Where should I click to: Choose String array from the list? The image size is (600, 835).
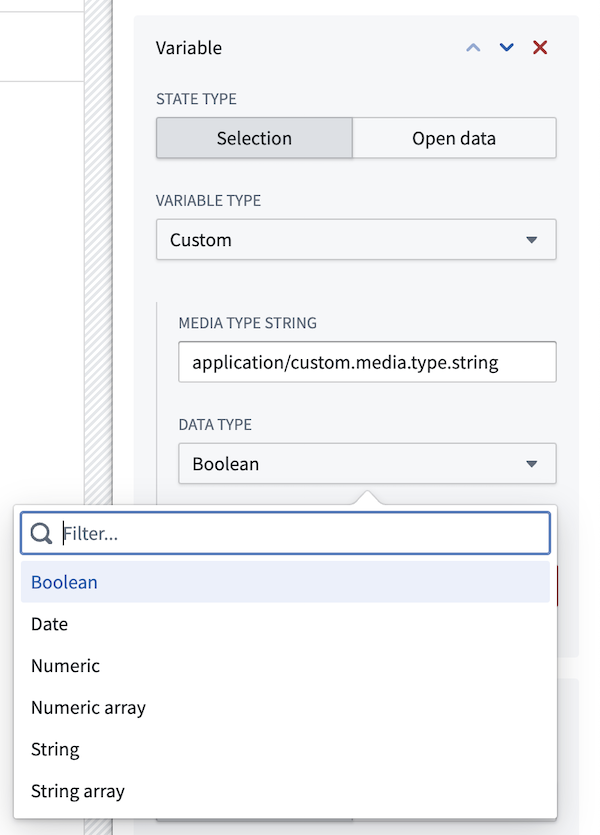tap(285, 791)
